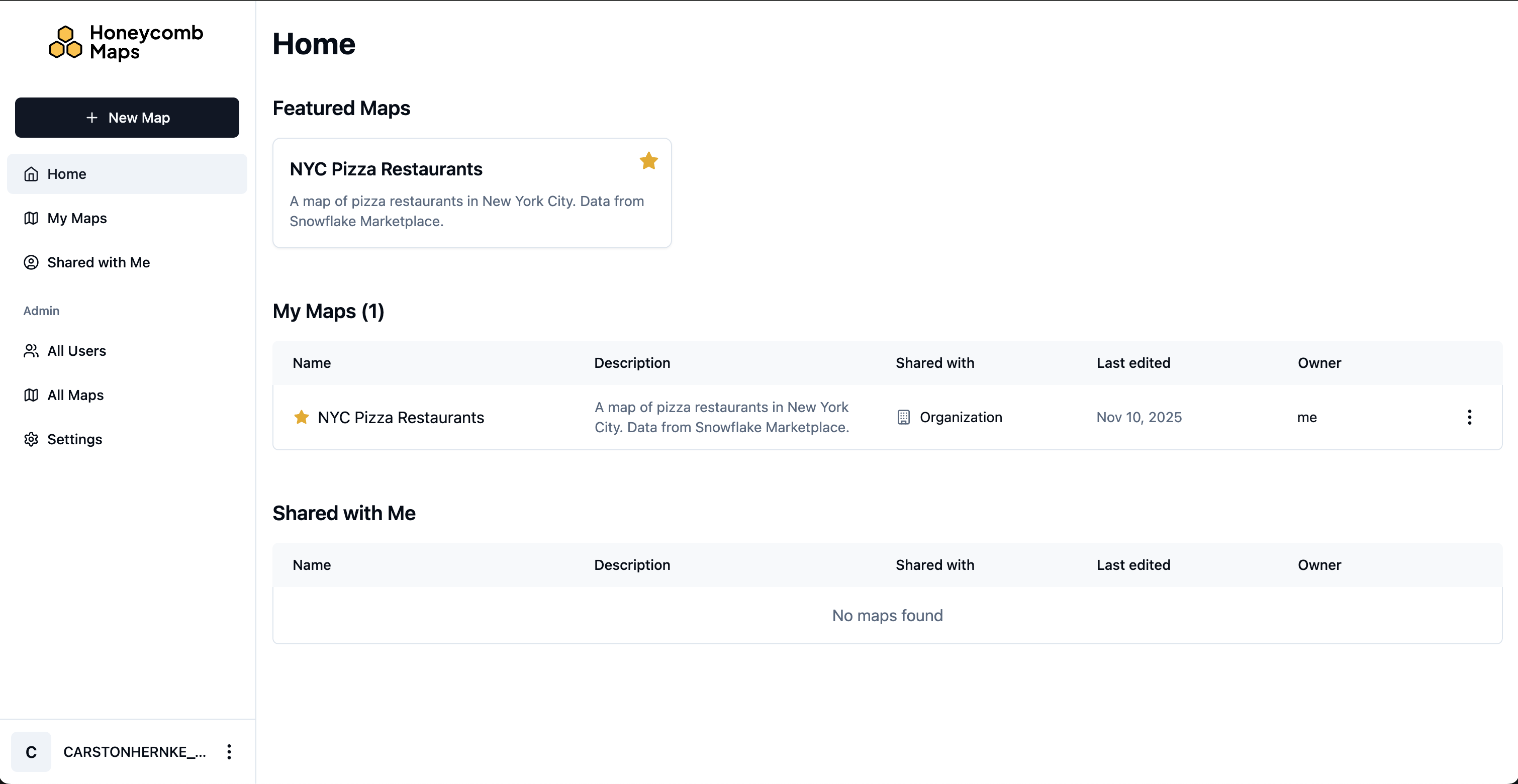Open the row options three-dot menu
This screenshot has width=1518, height=784.
pyautogui.click(x=1469, y=417)
